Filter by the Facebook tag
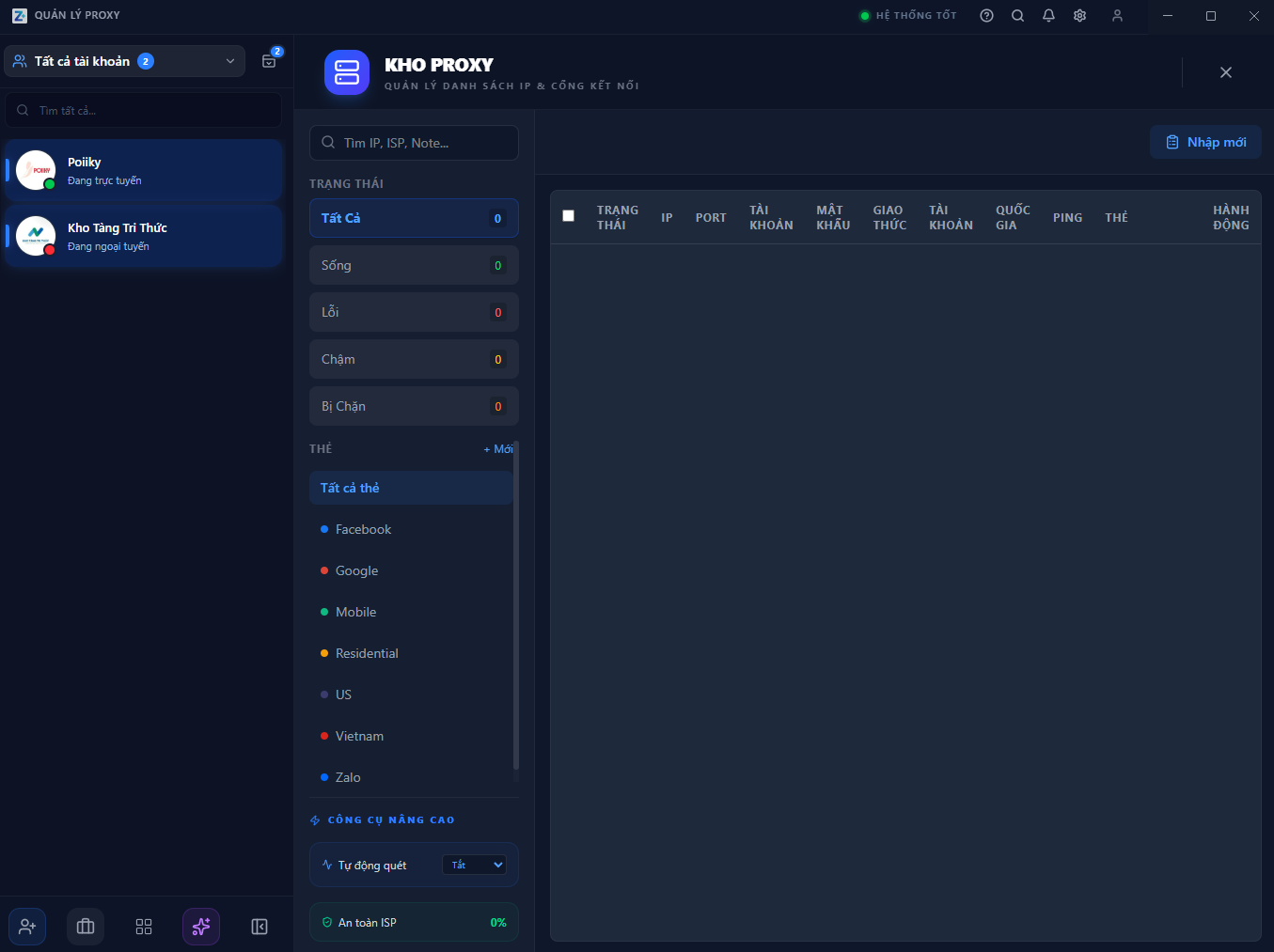Screen dimensions: 1274x952 pos(363,529)
